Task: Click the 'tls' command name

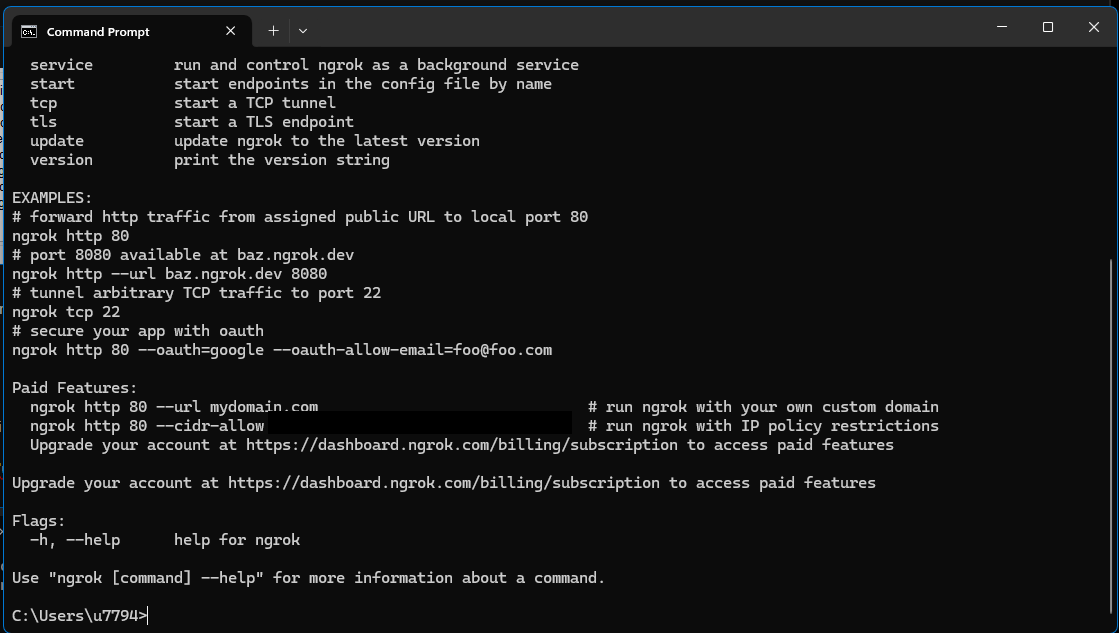Action: pos(44,122)
